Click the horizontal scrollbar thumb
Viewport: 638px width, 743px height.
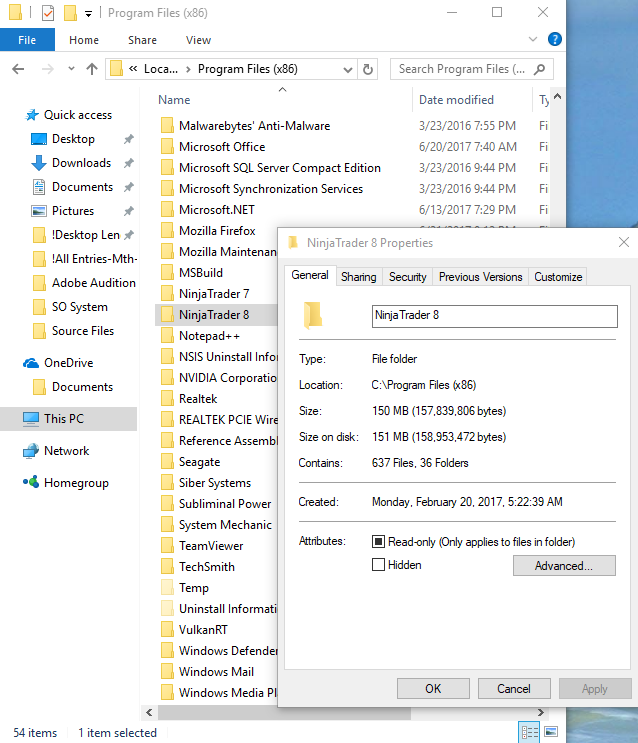pos(284,712)
